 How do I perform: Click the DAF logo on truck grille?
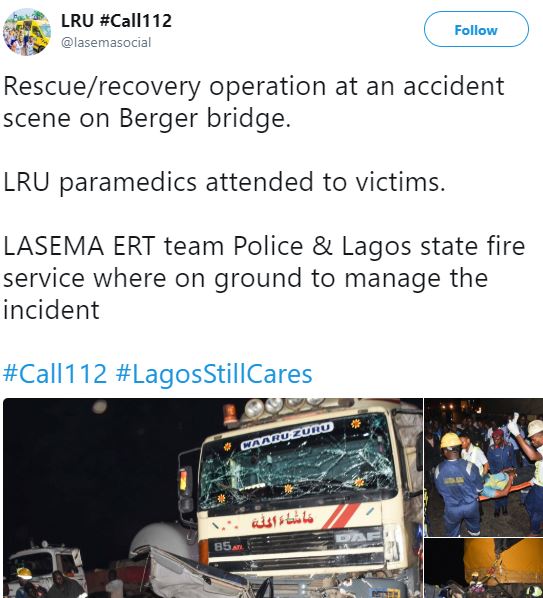tap(358, 538)
